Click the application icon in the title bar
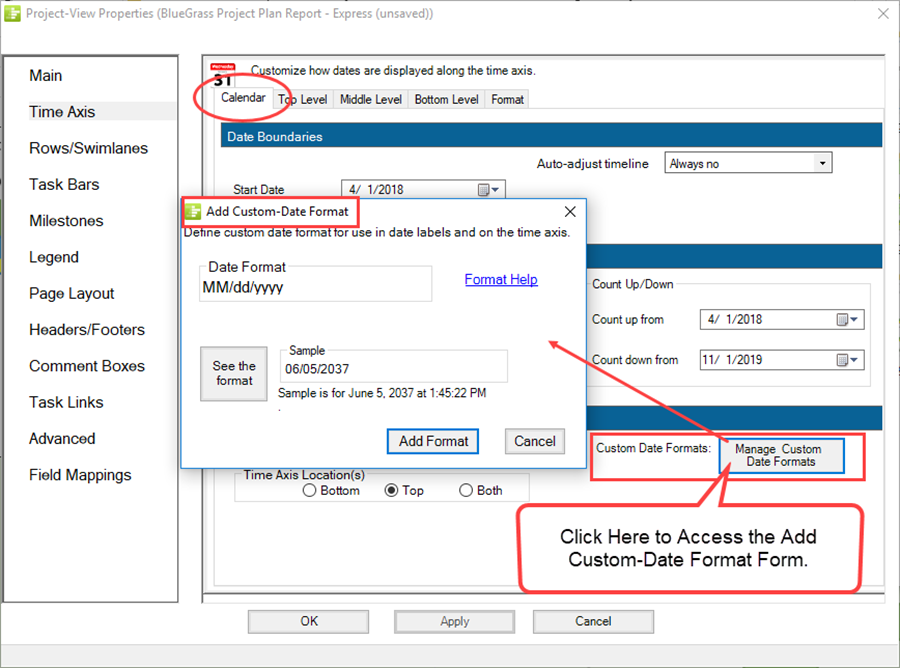900x668 pixels. pyautogui.click(x=13, y=13)
